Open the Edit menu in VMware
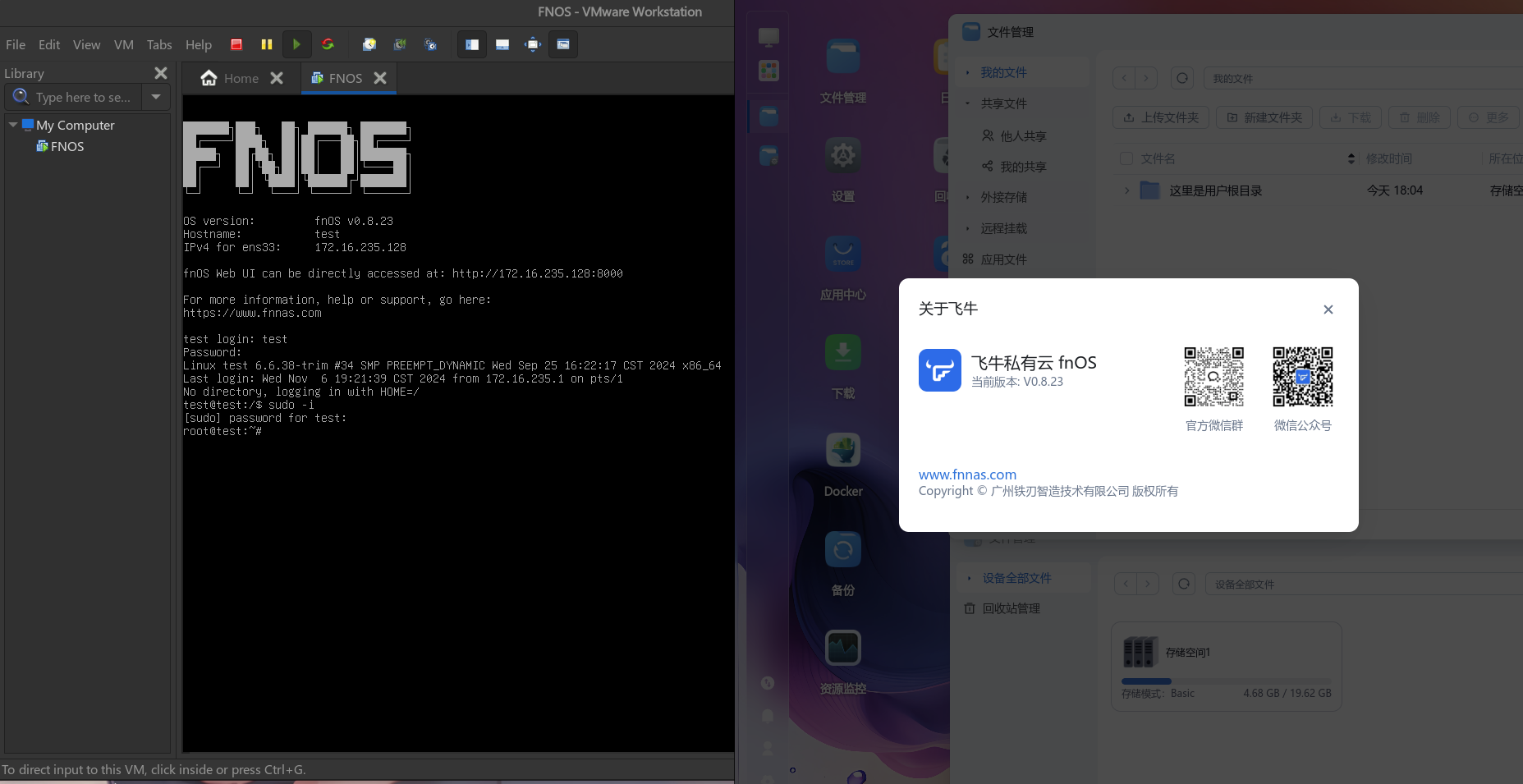 pyautogui.click(x=49, y=44)
